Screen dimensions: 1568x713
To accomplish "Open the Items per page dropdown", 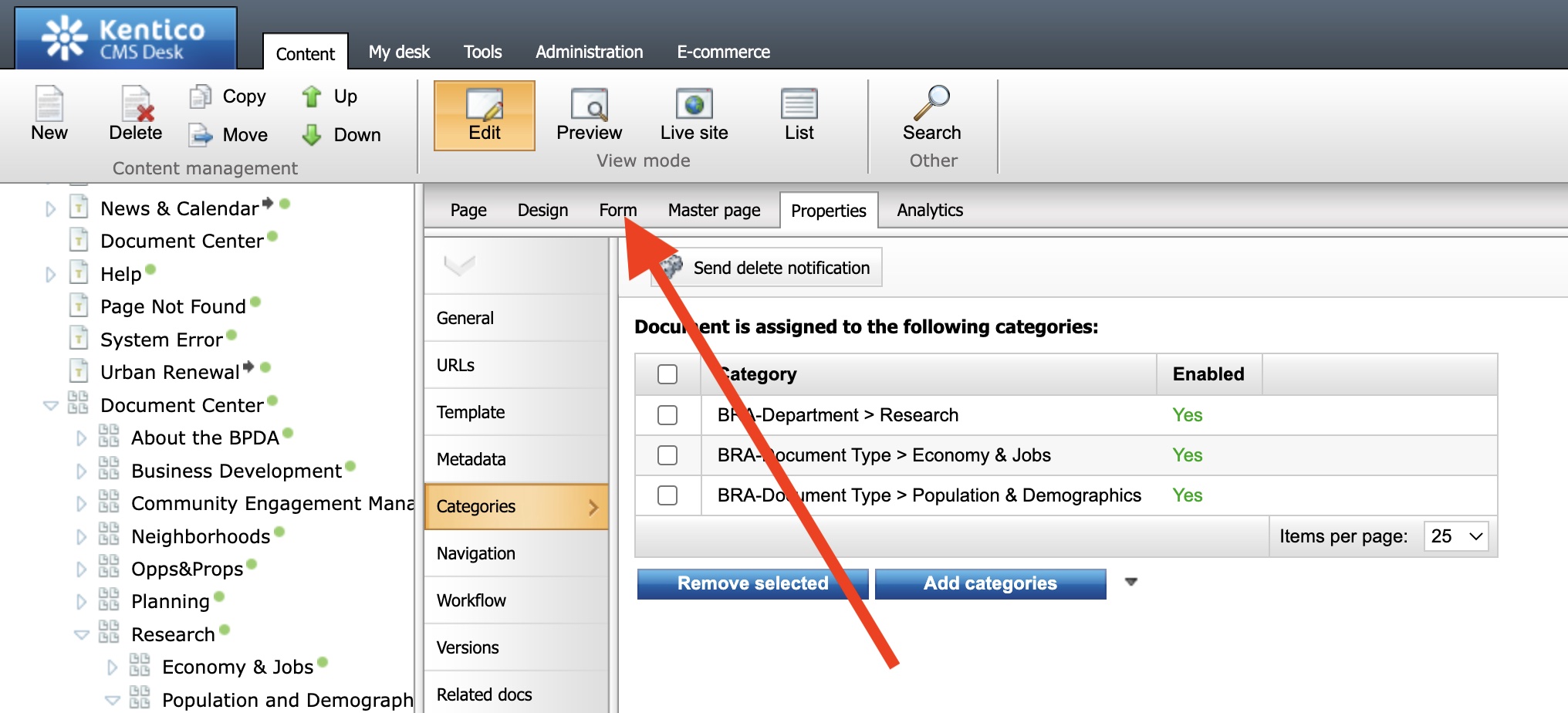I will pyautogui.click(x=1456, y=536).
